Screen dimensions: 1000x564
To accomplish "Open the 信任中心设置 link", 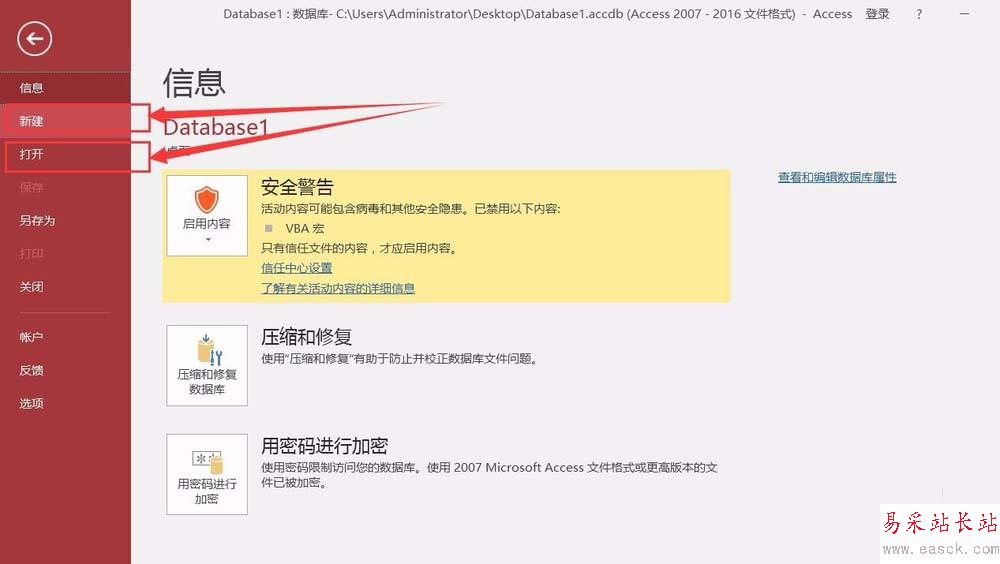I will pos(297,268).
